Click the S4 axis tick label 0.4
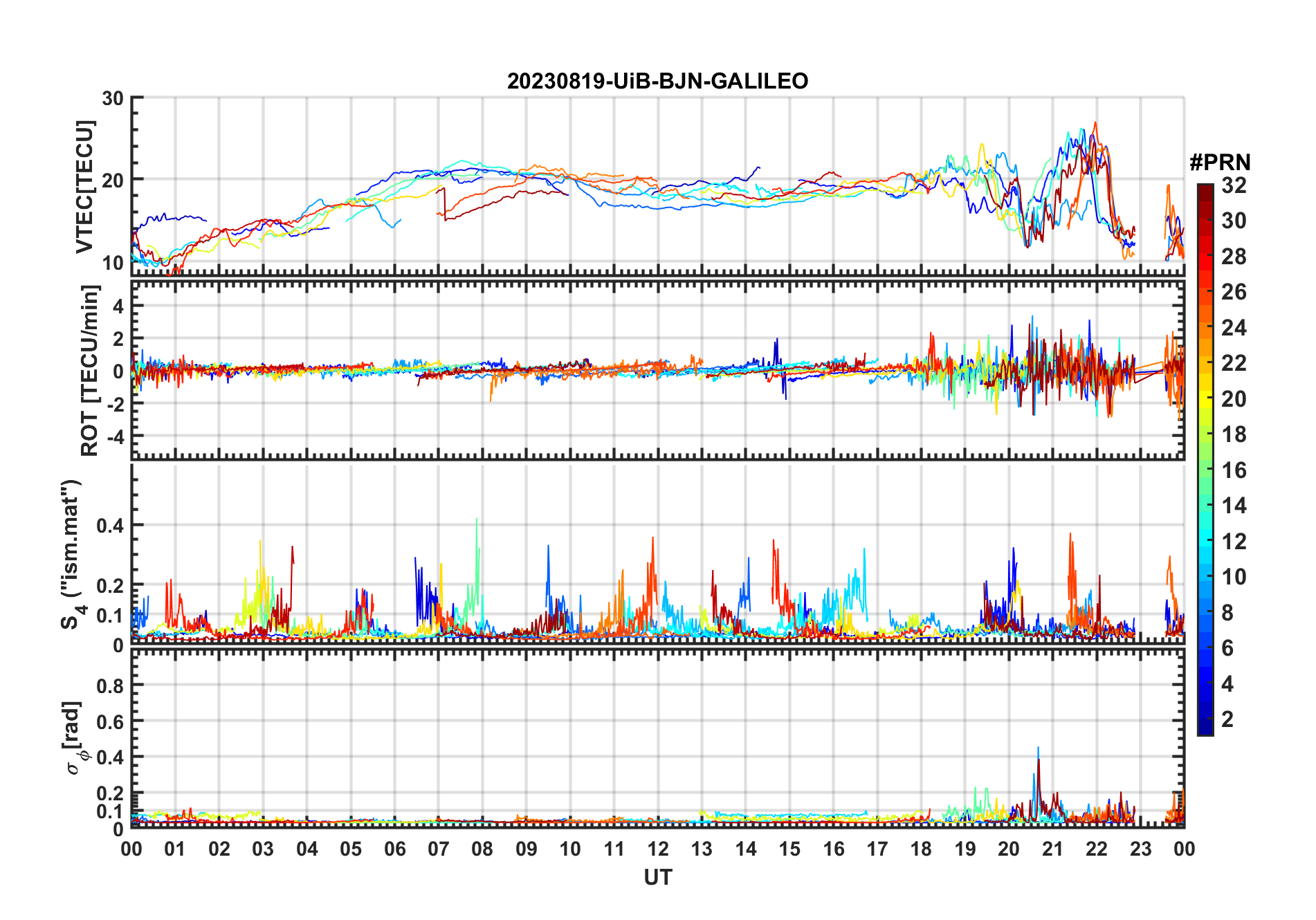 tap(110, 525)
